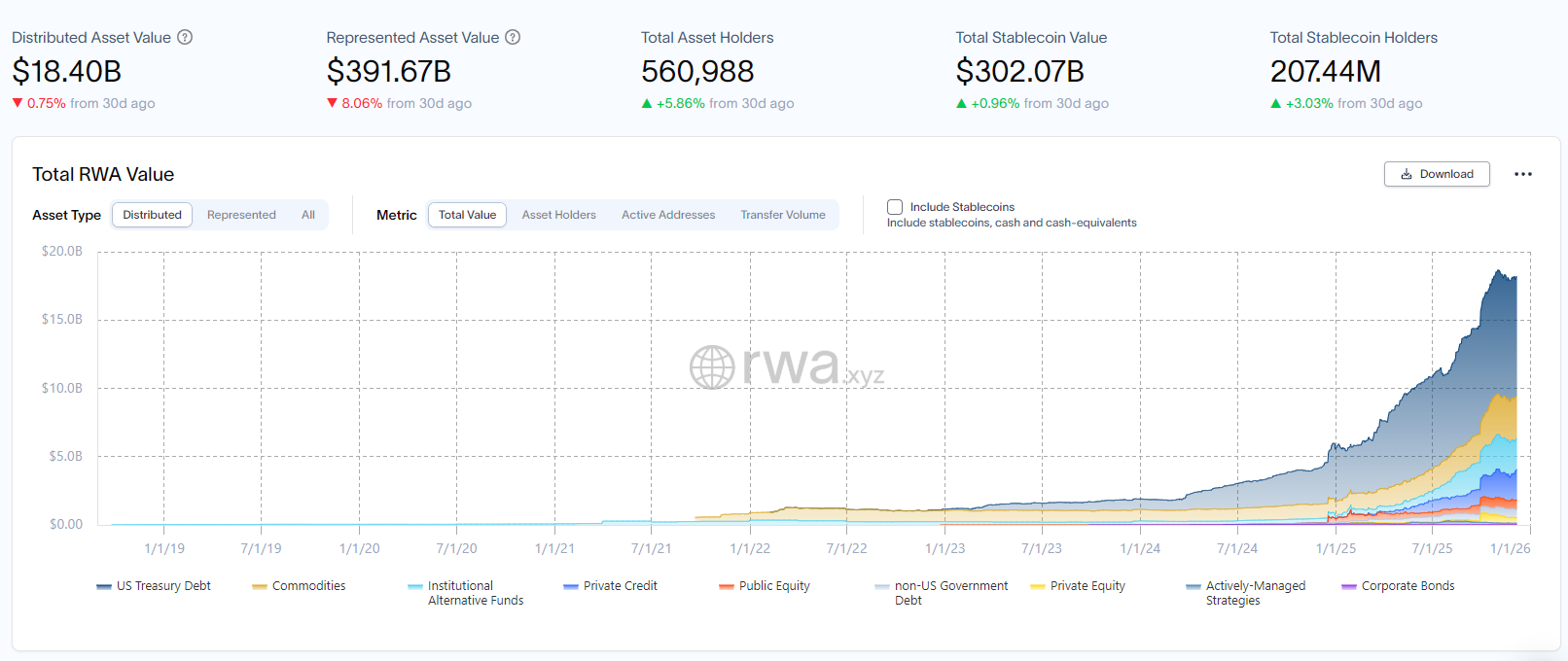Toggle Public Equity legend color swatch

click(x=727, y=587)
